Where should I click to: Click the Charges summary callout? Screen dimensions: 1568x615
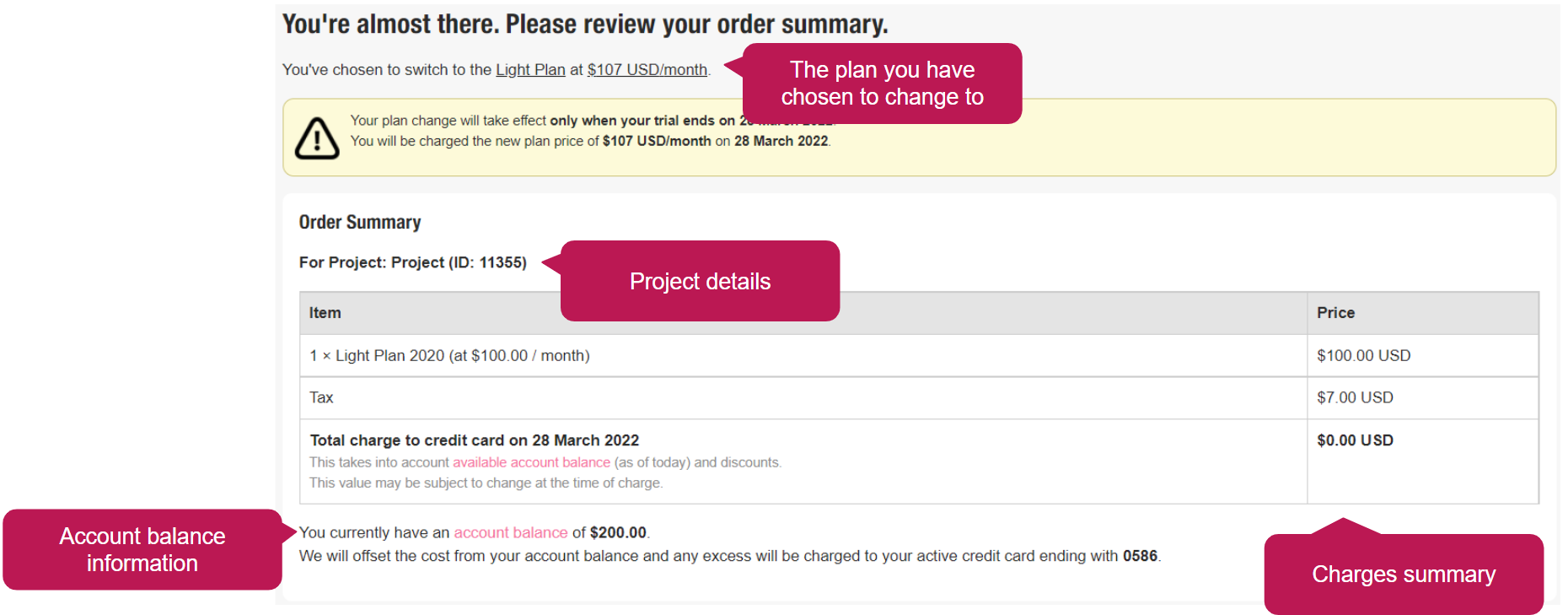[1404, 574]
